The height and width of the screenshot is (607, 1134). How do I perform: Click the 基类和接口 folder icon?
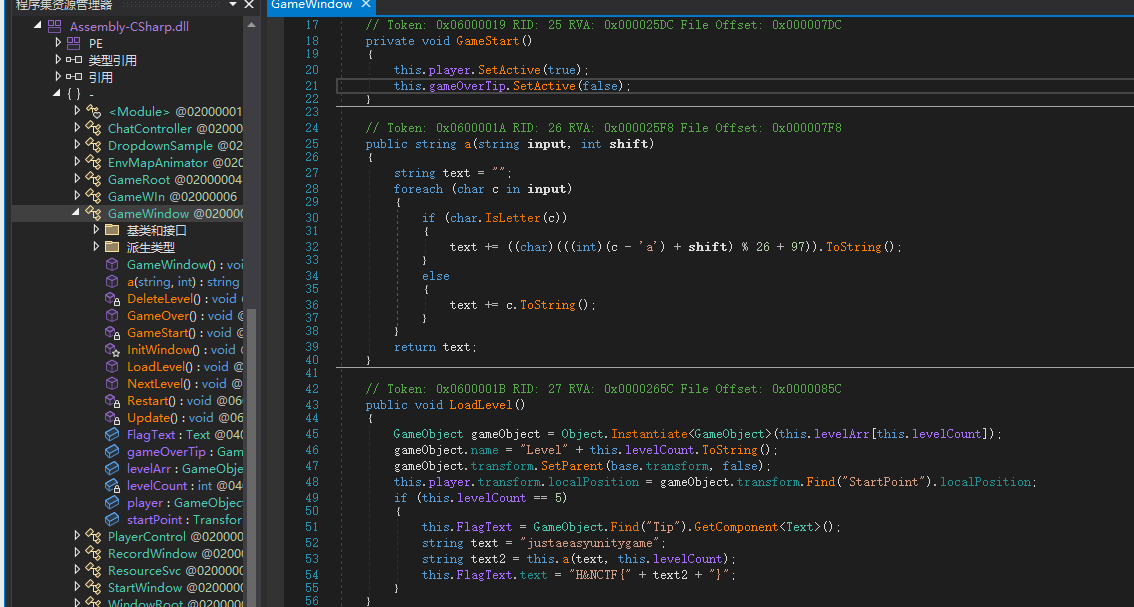pos(112,230)
